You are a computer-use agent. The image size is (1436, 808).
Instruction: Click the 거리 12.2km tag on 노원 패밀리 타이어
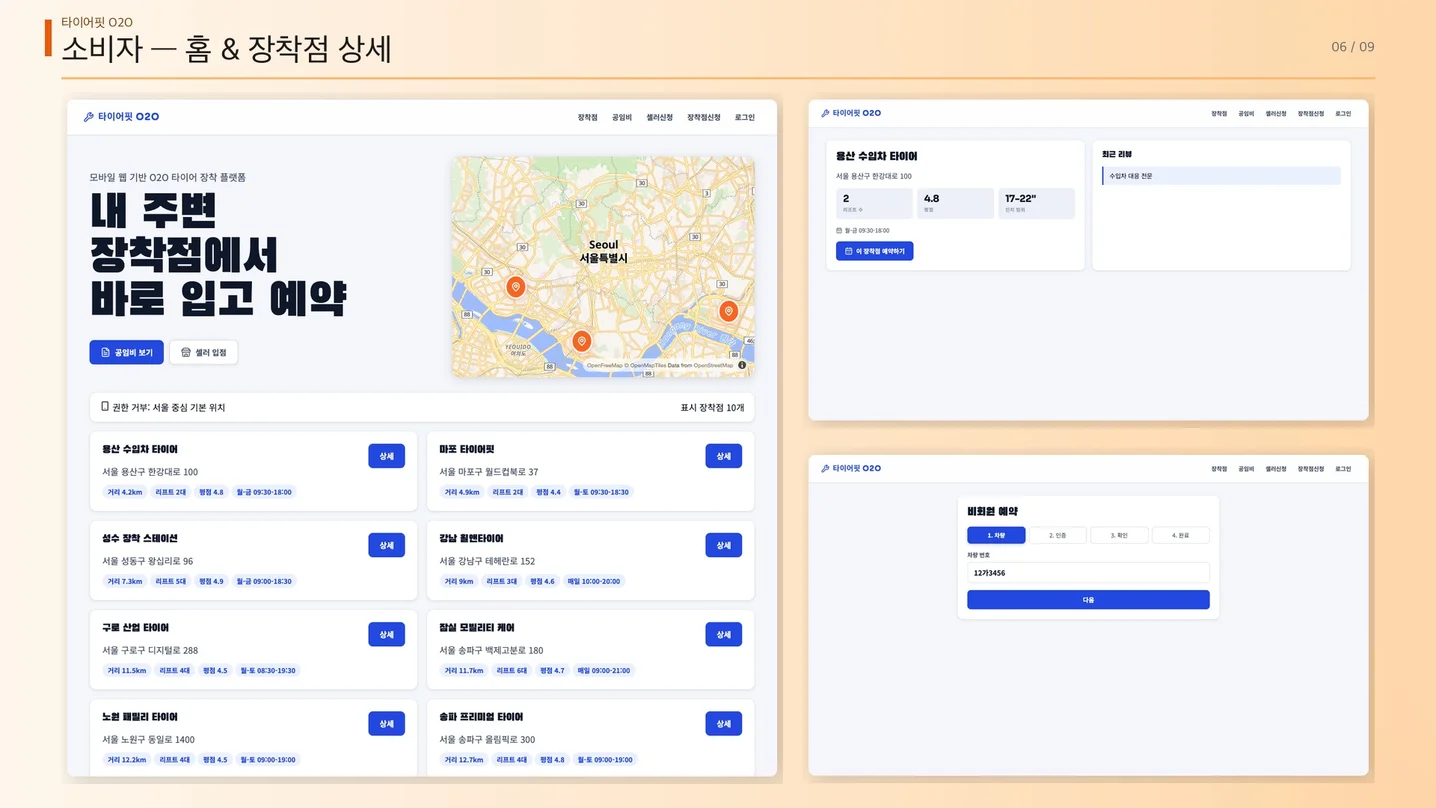127,759
